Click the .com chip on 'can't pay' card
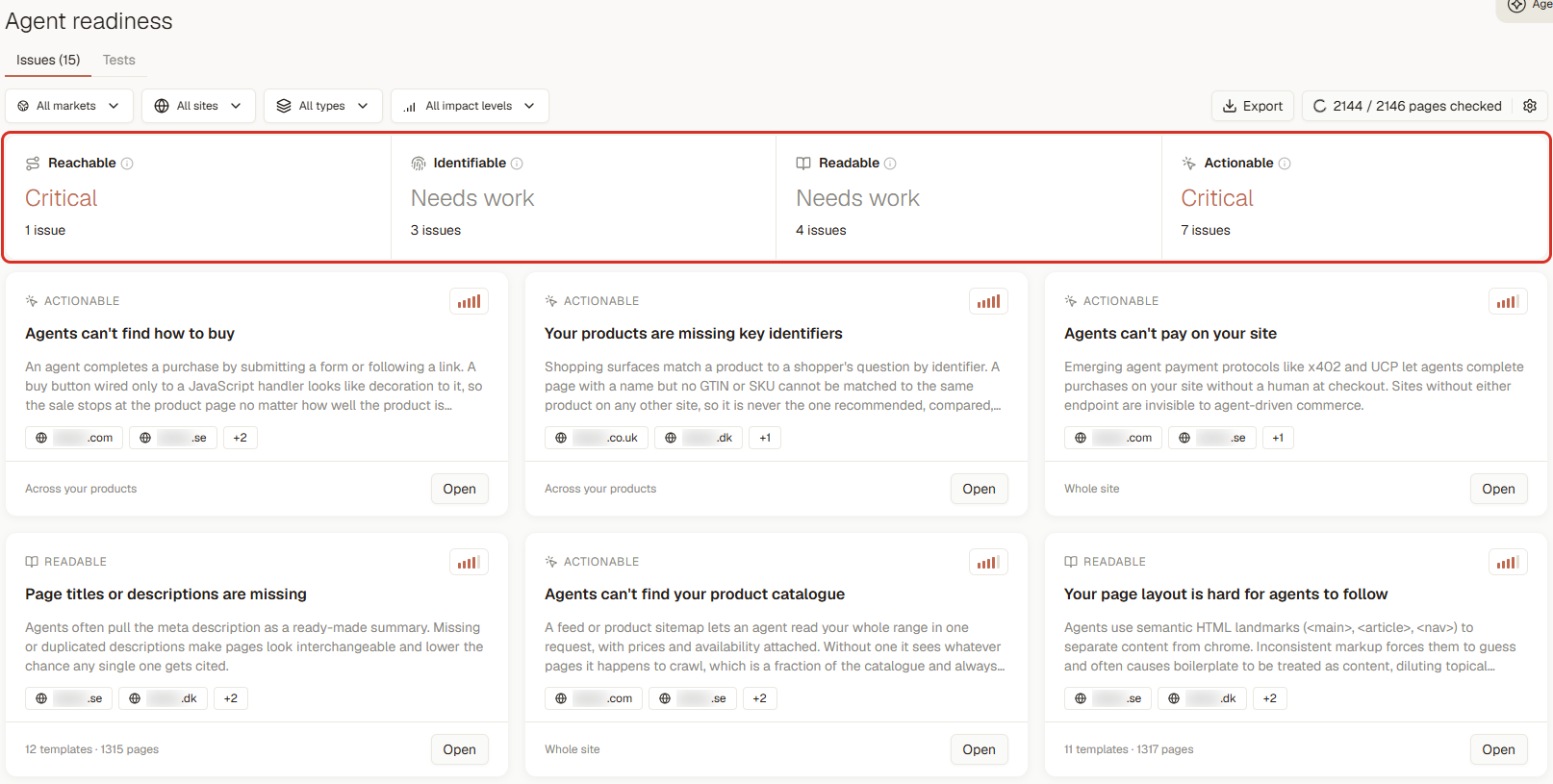Screen dimensions: 1553x784 click(x=1113, y=438)
